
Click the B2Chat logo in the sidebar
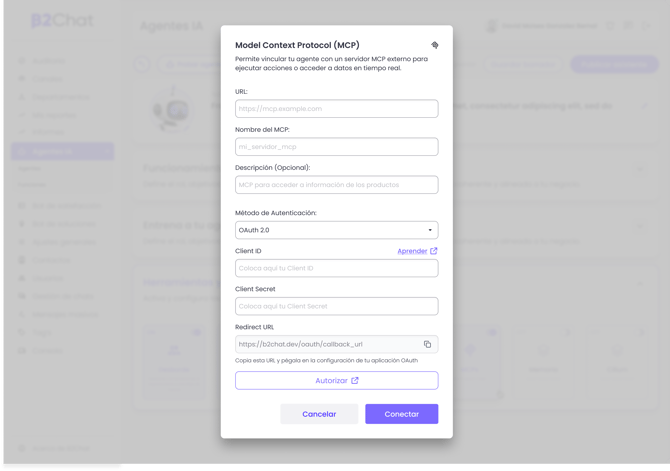pyautogui.click(x=61, y=21)
